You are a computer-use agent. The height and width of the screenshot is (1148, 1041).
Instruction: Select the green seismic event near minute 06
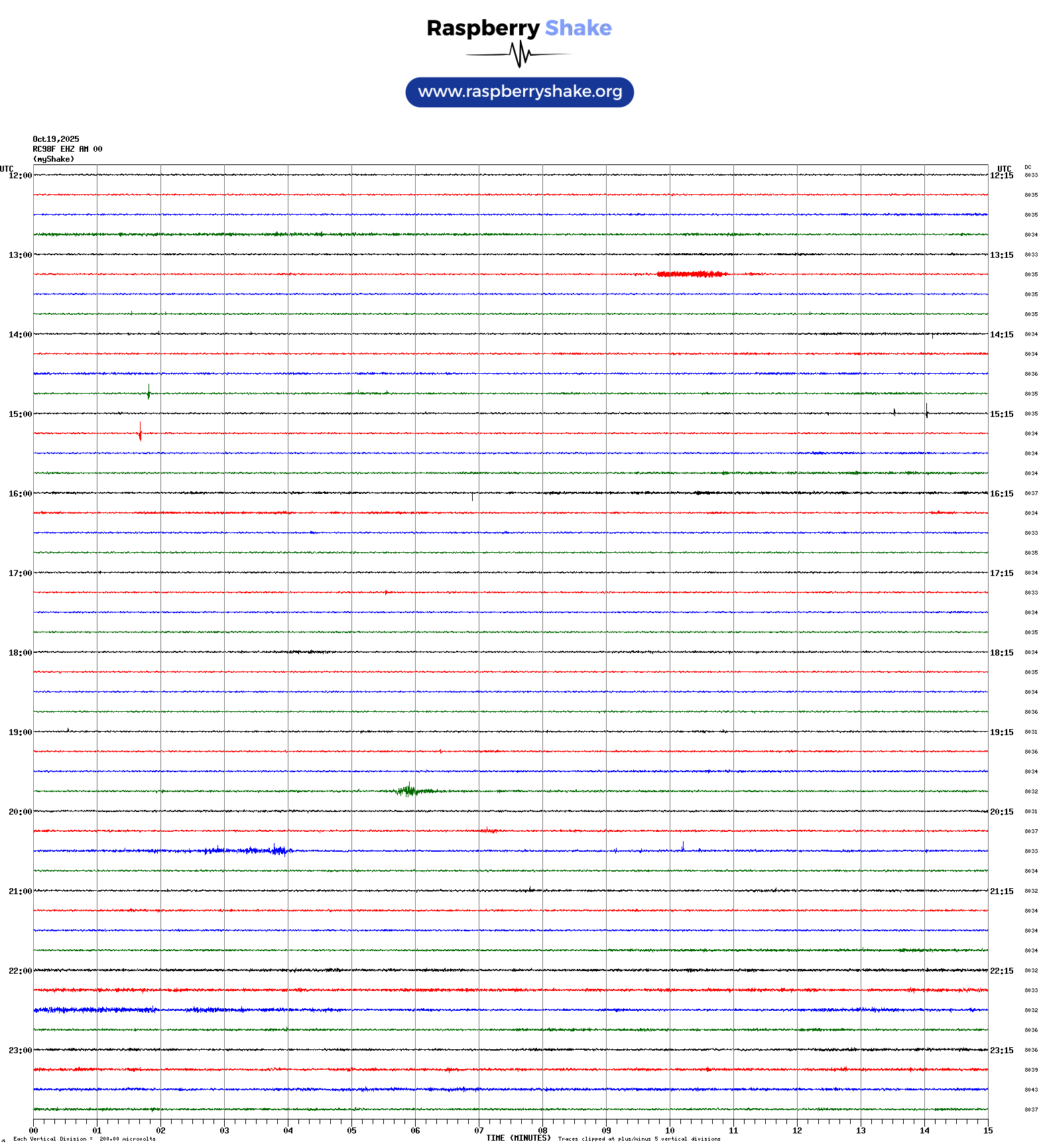tap(410, 790)
